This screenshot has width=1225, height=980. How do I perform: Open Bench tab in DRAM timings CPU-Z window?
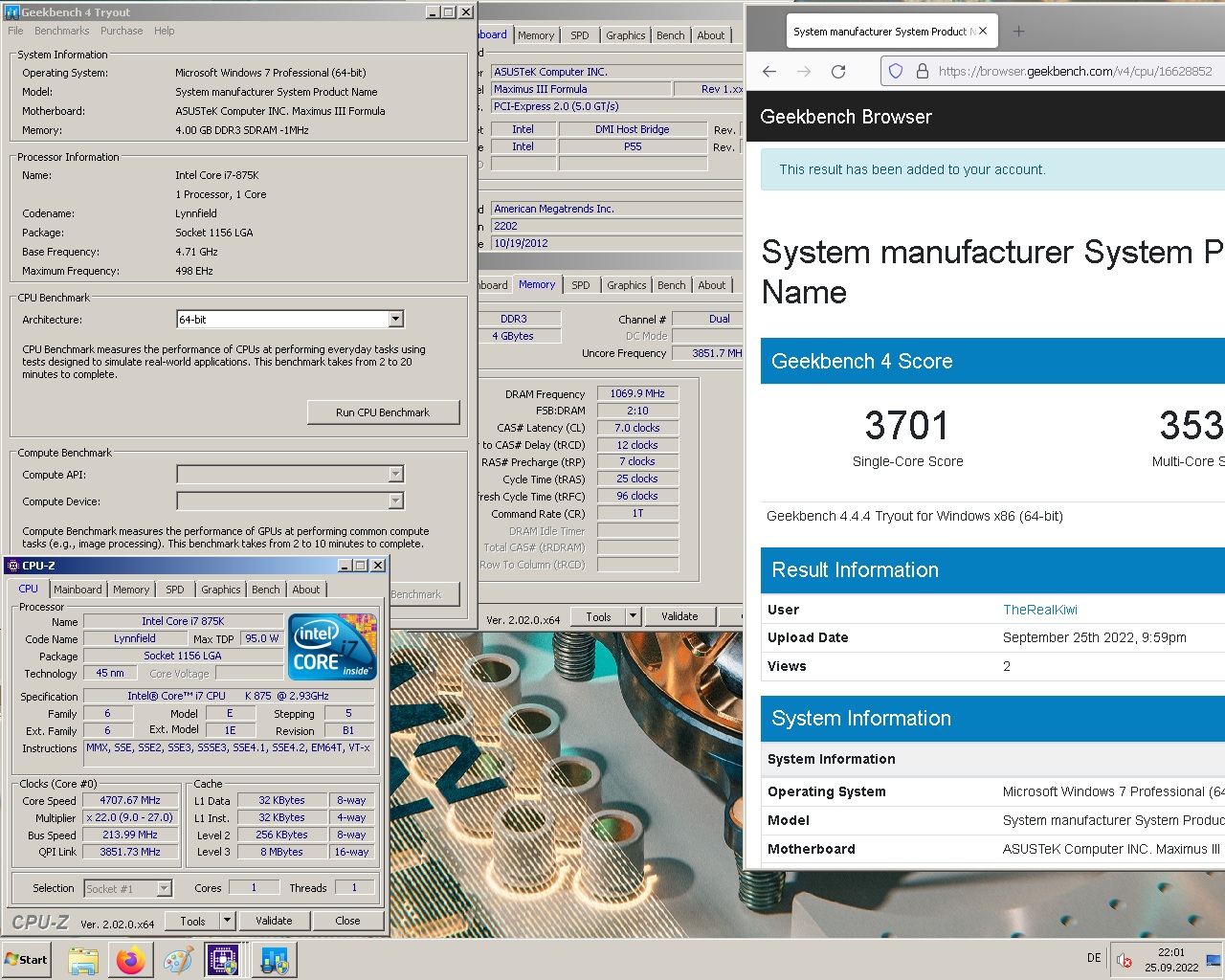[x=672, y=285]
